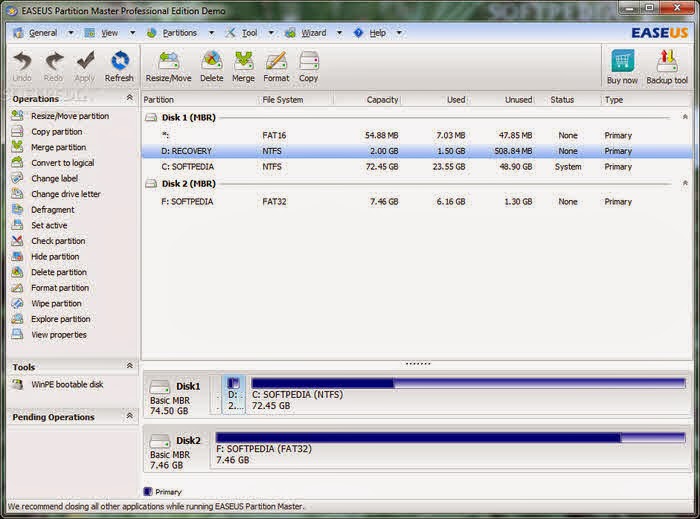Click C: SOFTPEDIA usage bar in Disk1 map

pos(468,383)
